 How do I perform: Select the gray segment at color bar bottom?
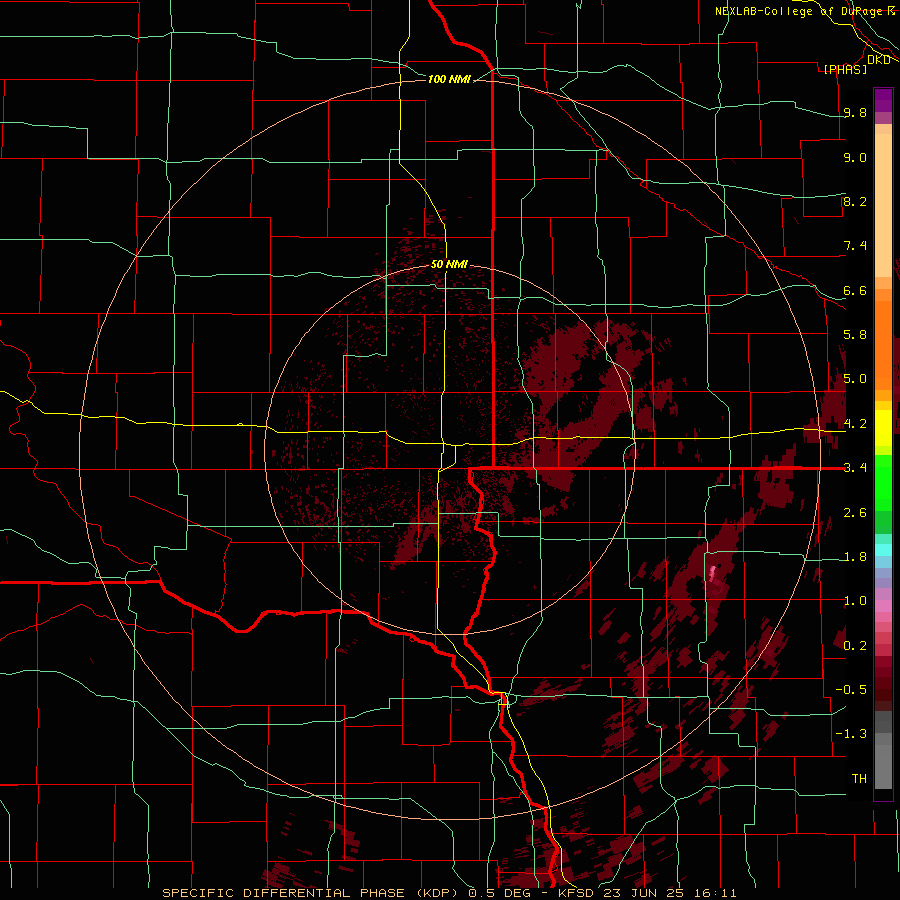click(883, 750)
